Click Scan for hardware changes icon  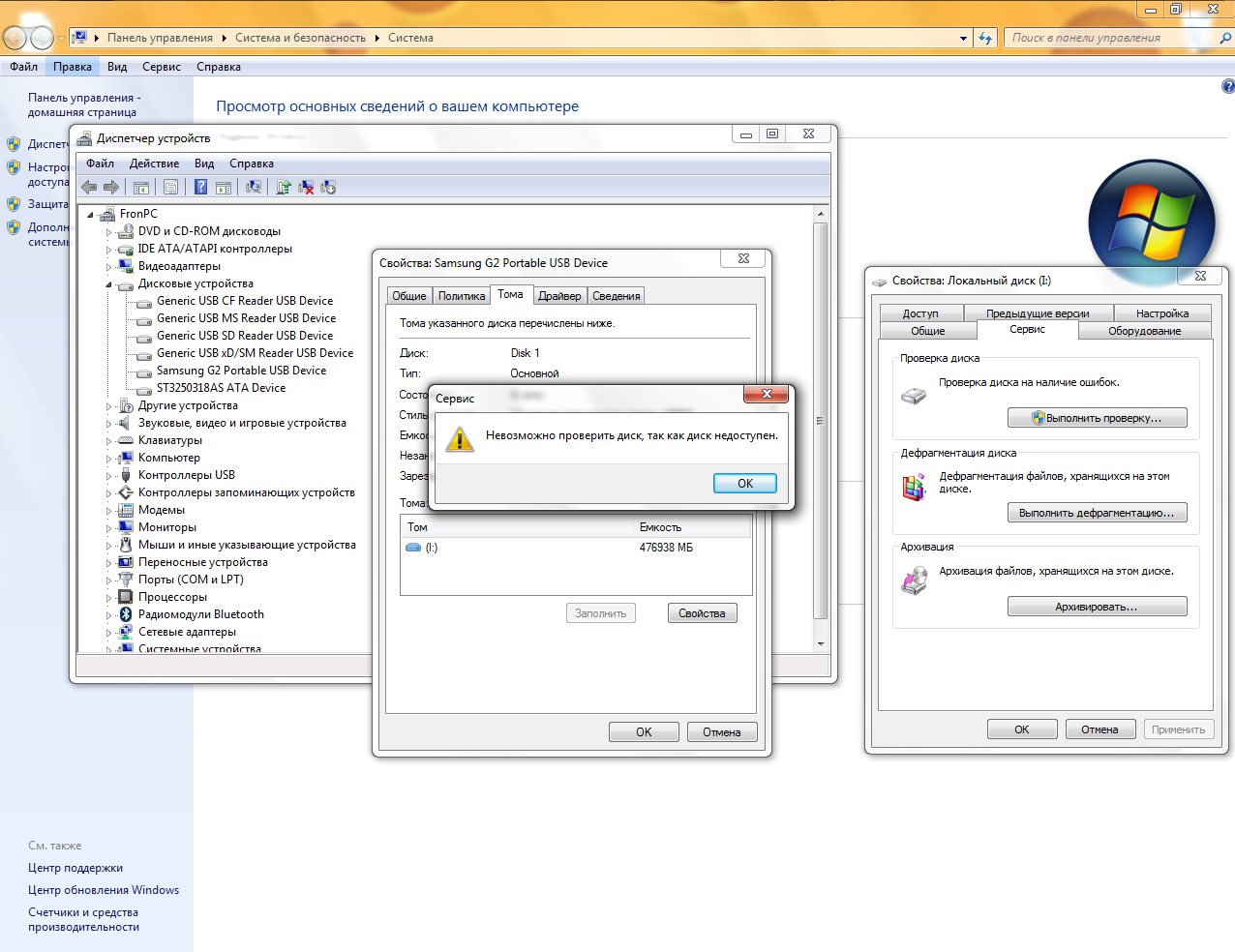254,187
